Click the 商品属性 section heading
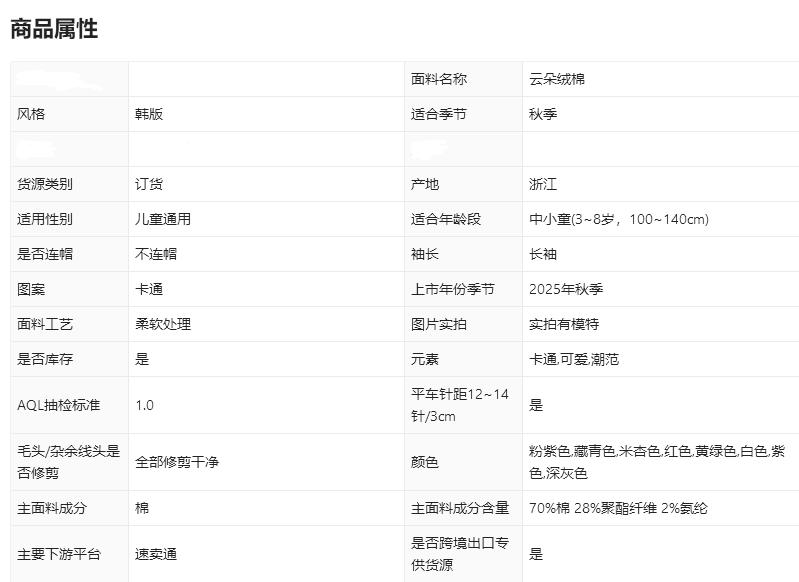This screenshot has height=582, width=799. coord(54,29)
